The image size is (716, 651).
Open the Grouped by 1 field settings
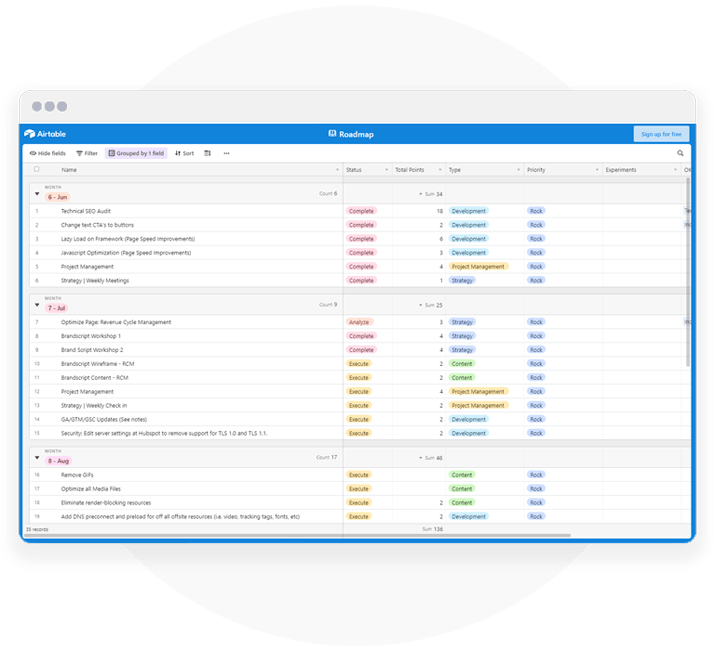138,153
